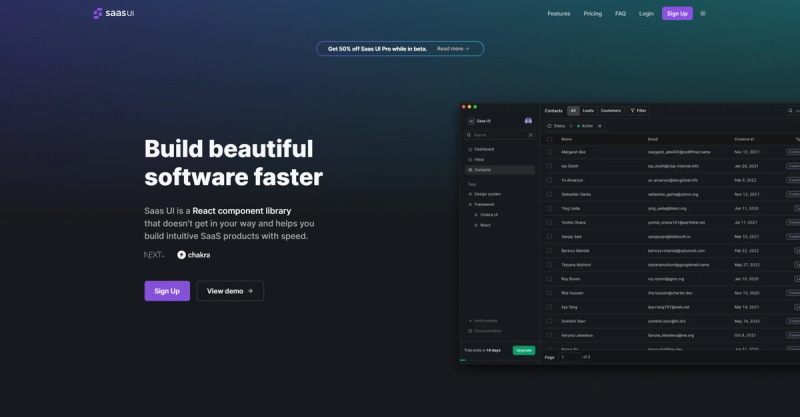Image resolution: width=800 pixels, height=417 pixels.
Task: Click the name Isa Okoth
Action: (569, 166)
